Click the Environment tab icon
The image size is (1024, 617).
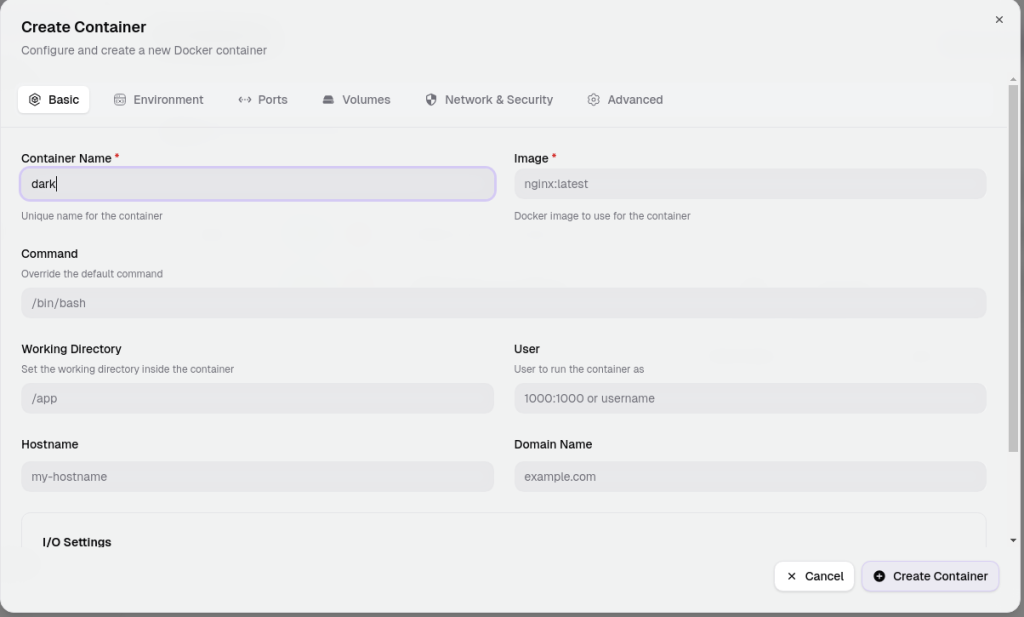tap(120, 100)
